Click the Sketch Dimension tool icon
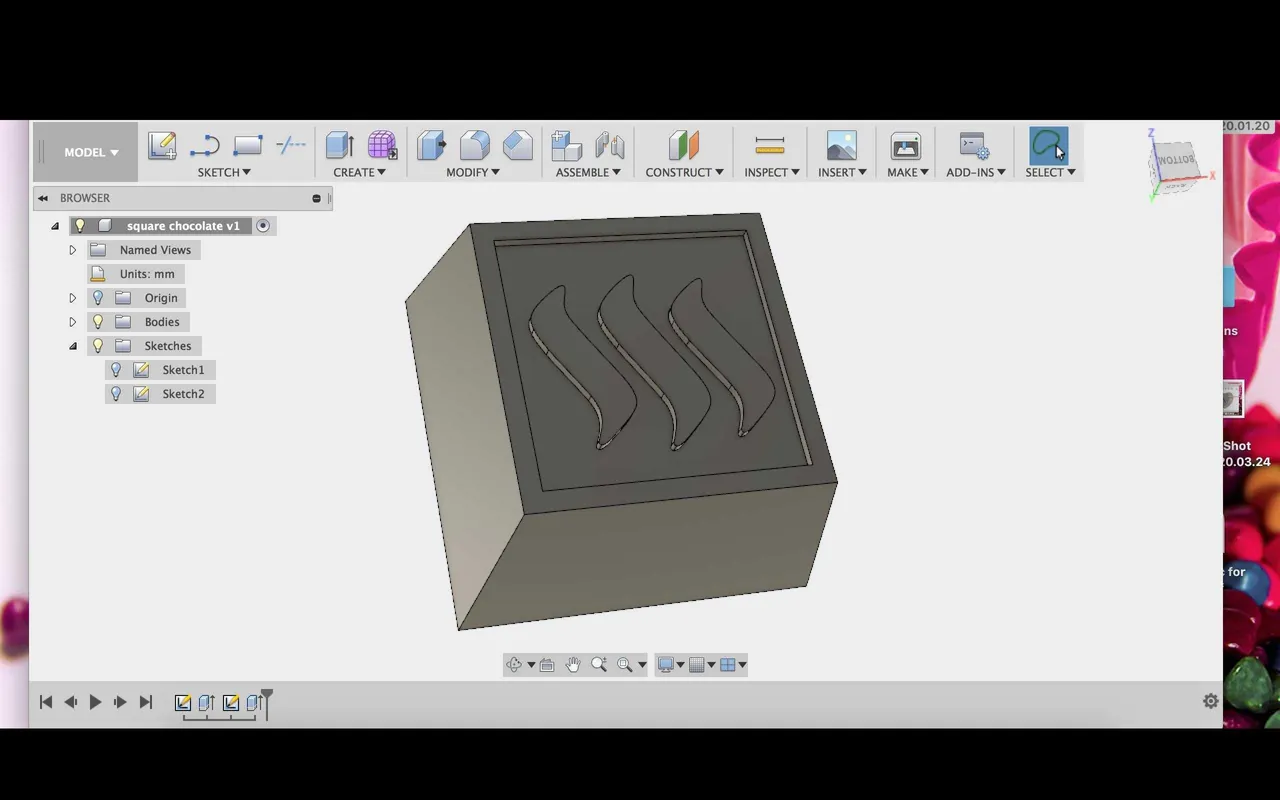The width and height of the screenshot is (1280, 800). click(290, 146)
